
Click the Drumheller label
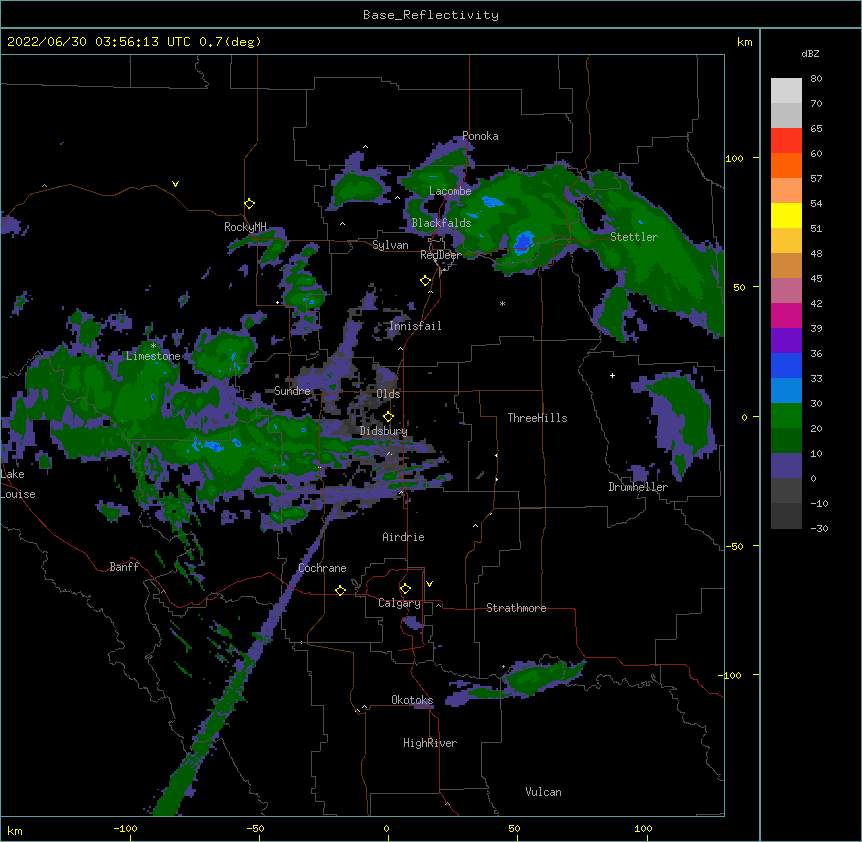tap(638, 487)
